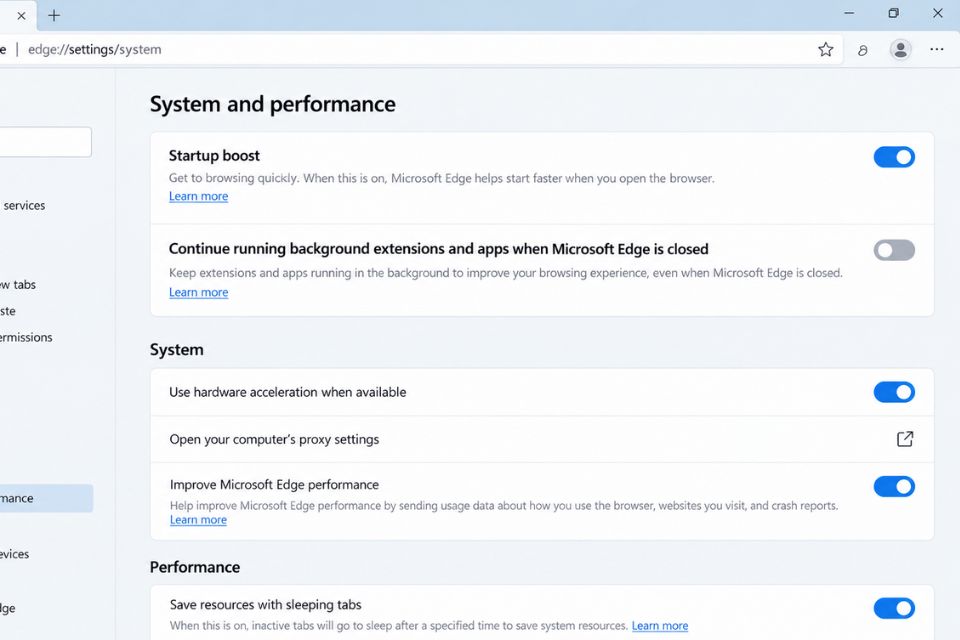Click Learn more under background extensions setting
This screenshot has width=960, height=640.
click(198, 293)
